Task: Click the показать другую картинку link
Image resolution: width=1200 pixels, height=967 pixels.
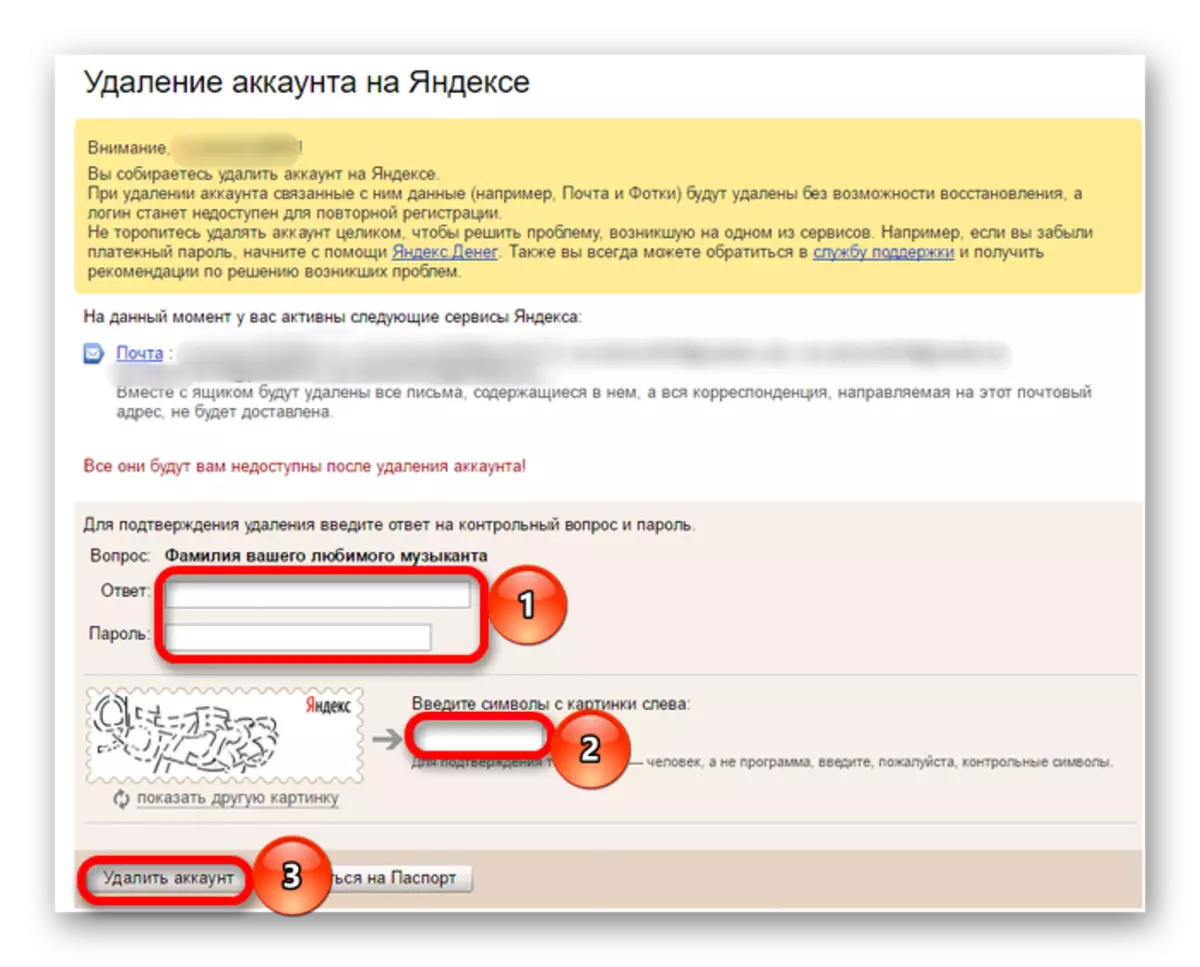Action: [x=237, y=798]
